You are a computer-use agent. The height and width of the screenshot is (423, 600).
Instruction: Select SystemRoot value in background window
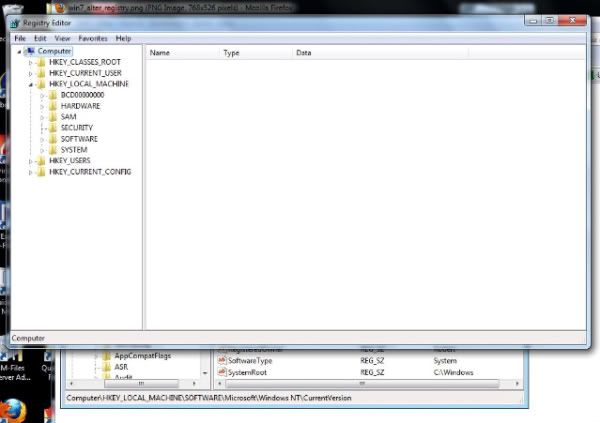pyautogui.click(x=247, y=372)
